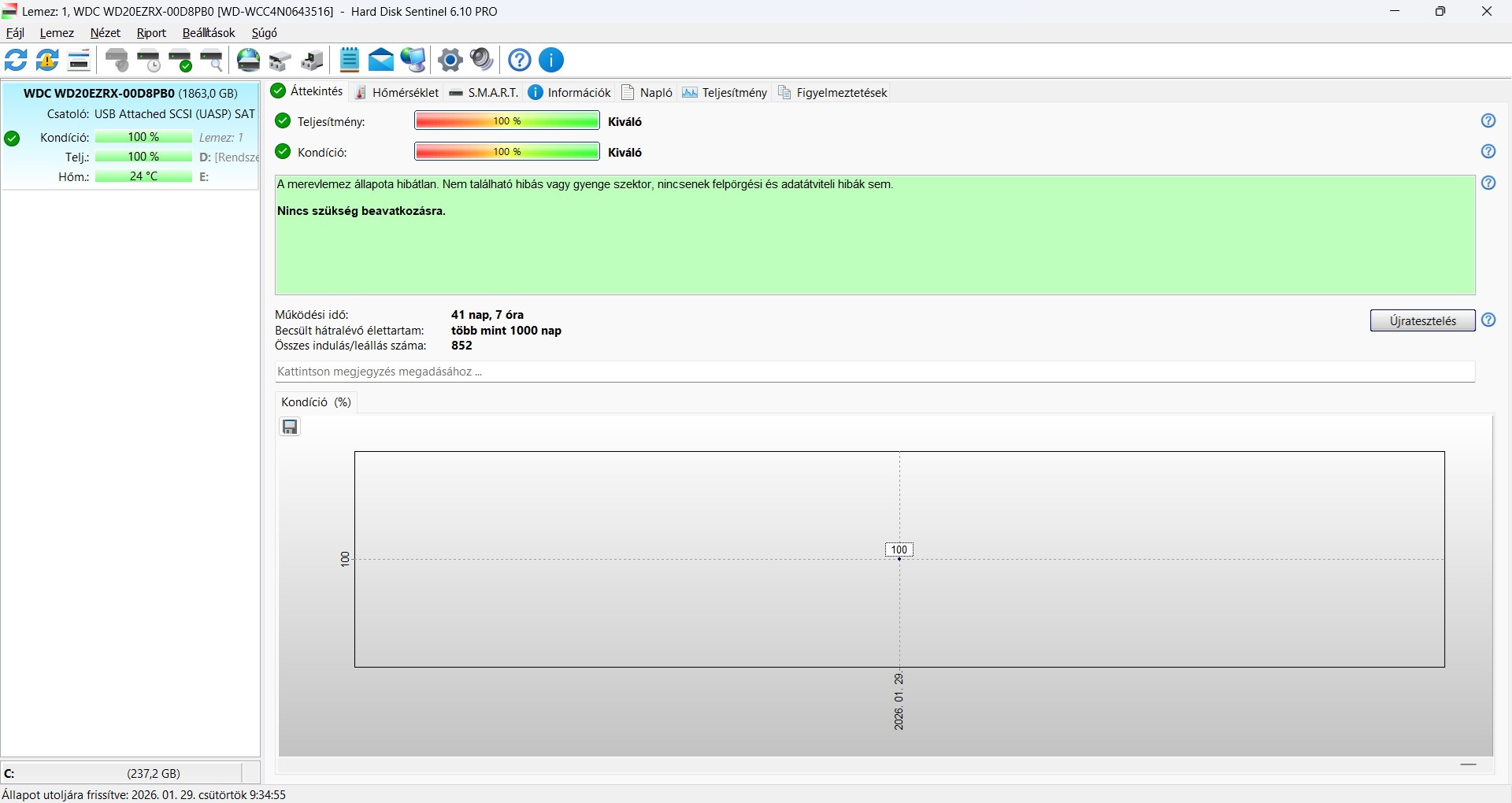
Task: Click the '41 nap, 7 óra' operating time value
Action: (487, 315)
